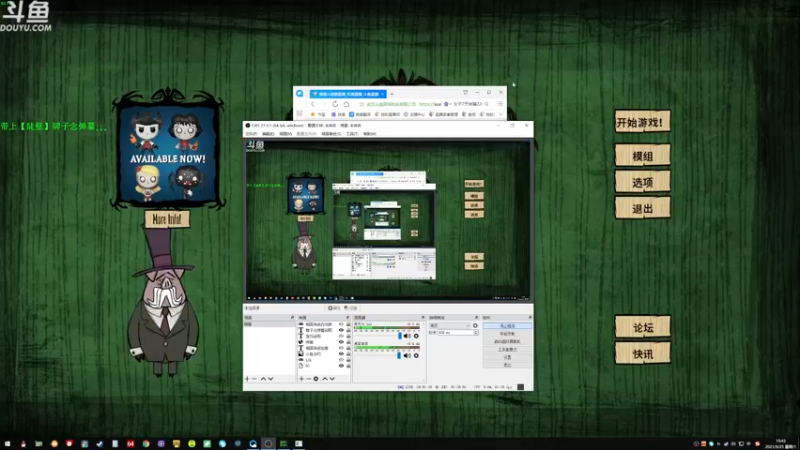The image size is (800, 450).
Task: Toggle lock on the browser globe source
Action: pyautogui.click(x=348, y=342)
